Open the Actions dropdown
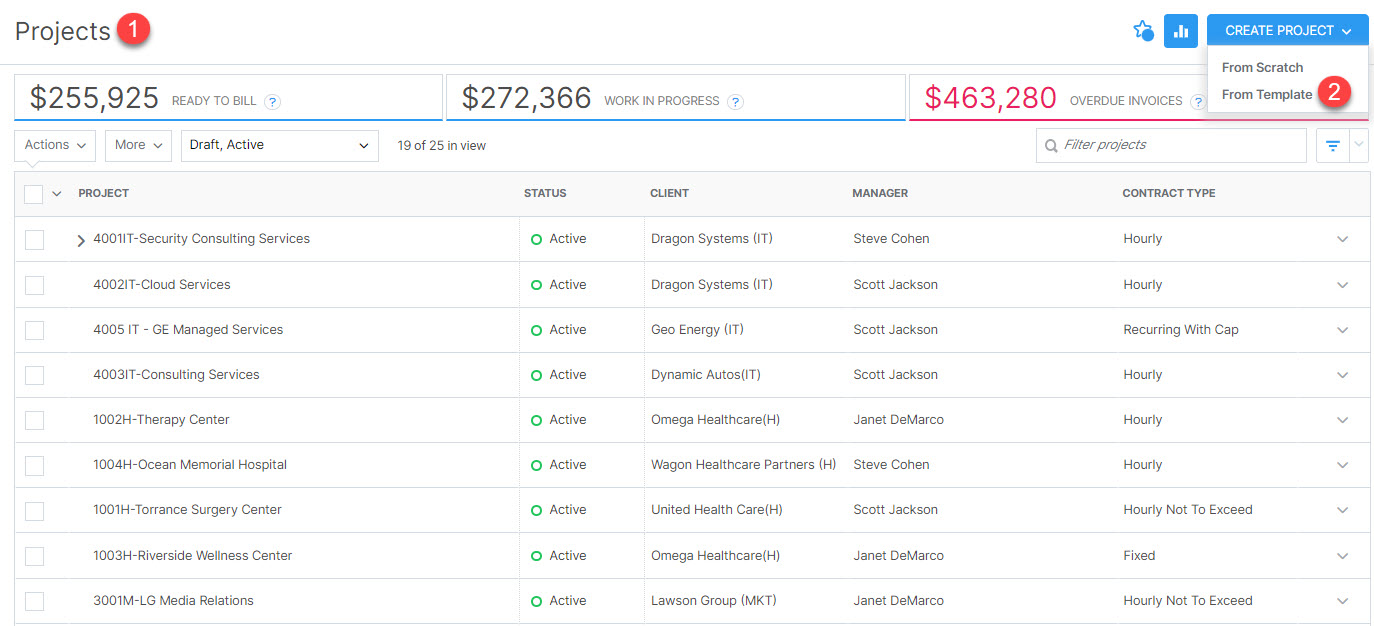1374x626 pixels. coord(55,145)
